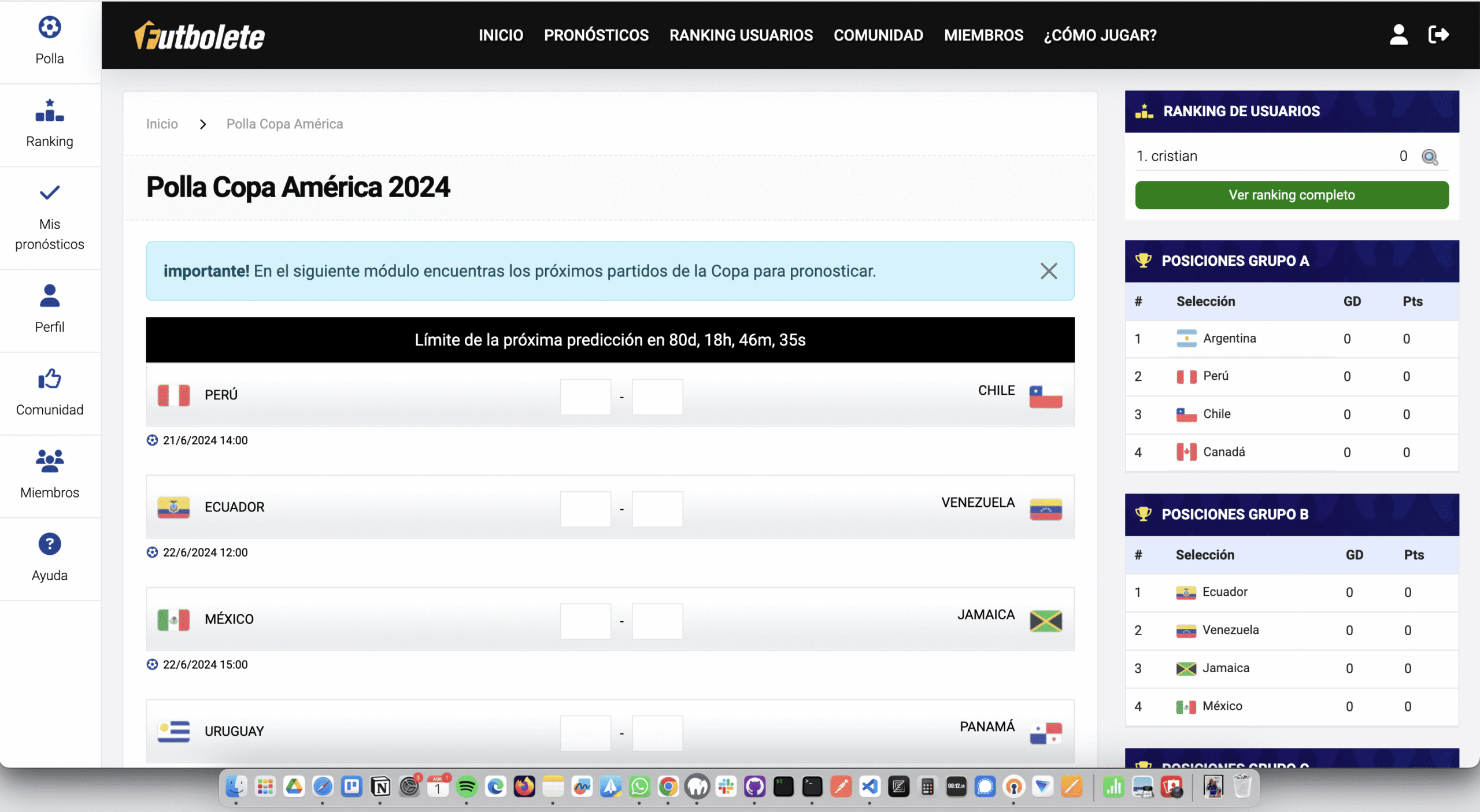
Task: Open the Miembros sidebar icon
Action: click(50, 461)
